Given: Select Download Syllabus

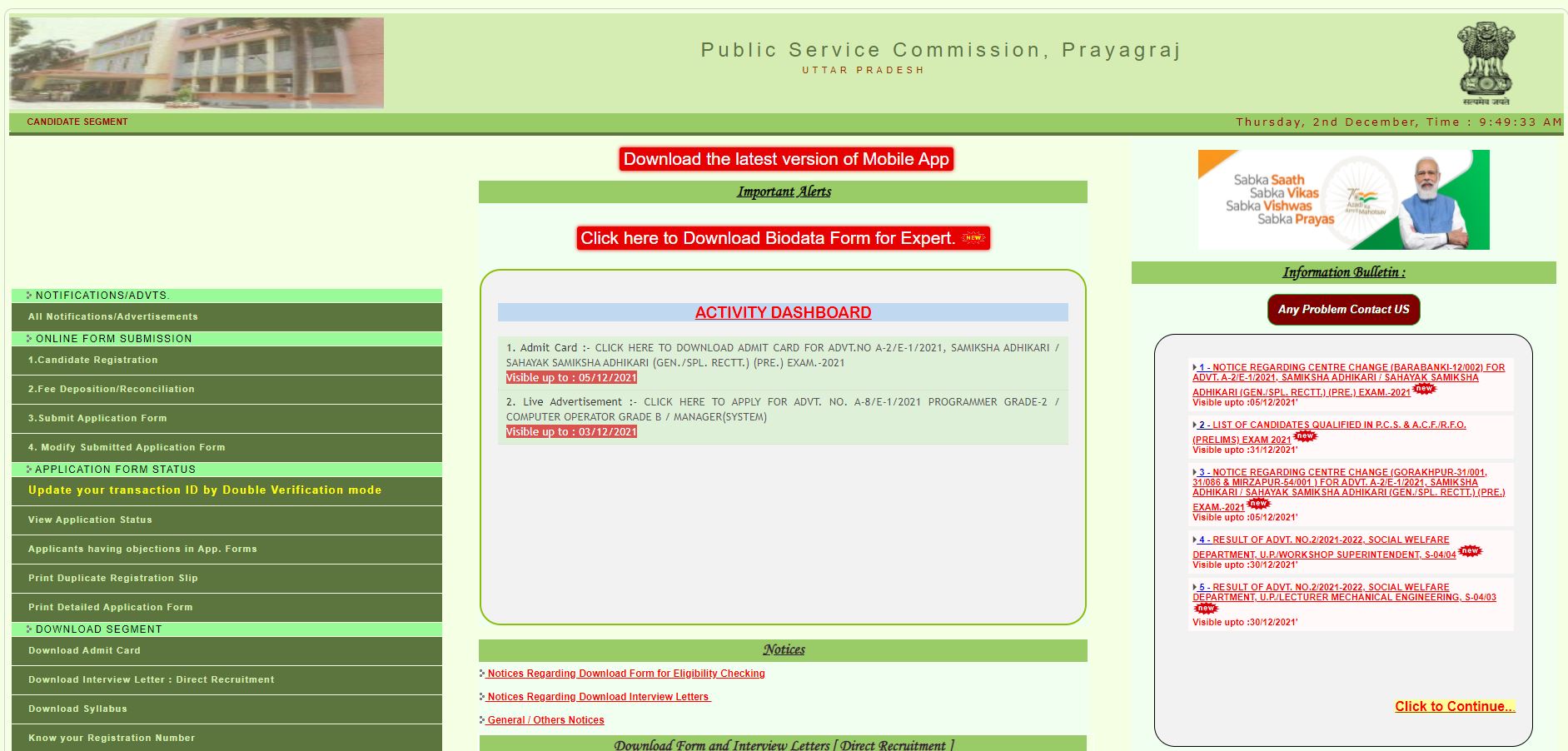Looking at the screenshot, I should coord(226,709).
